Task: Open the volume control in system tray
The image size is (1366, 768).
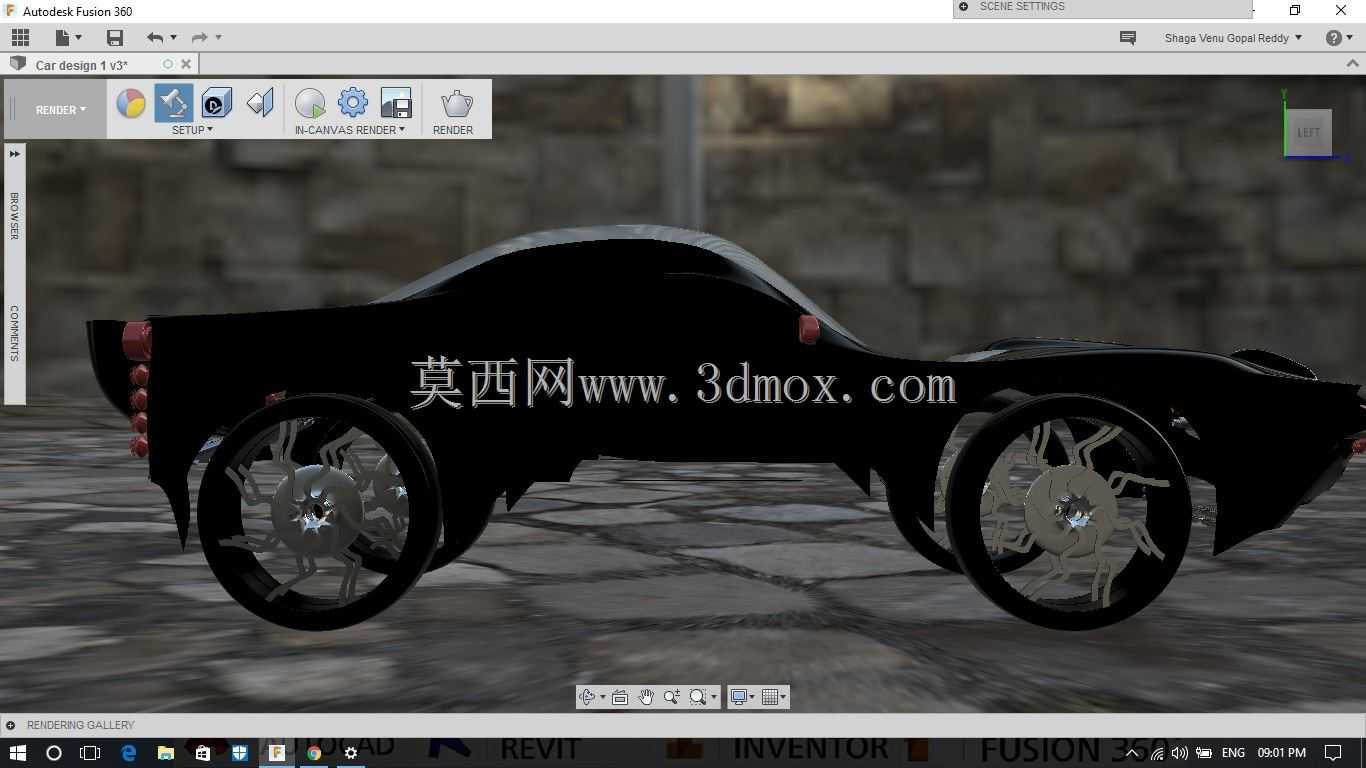Action: pos(1180,753)
